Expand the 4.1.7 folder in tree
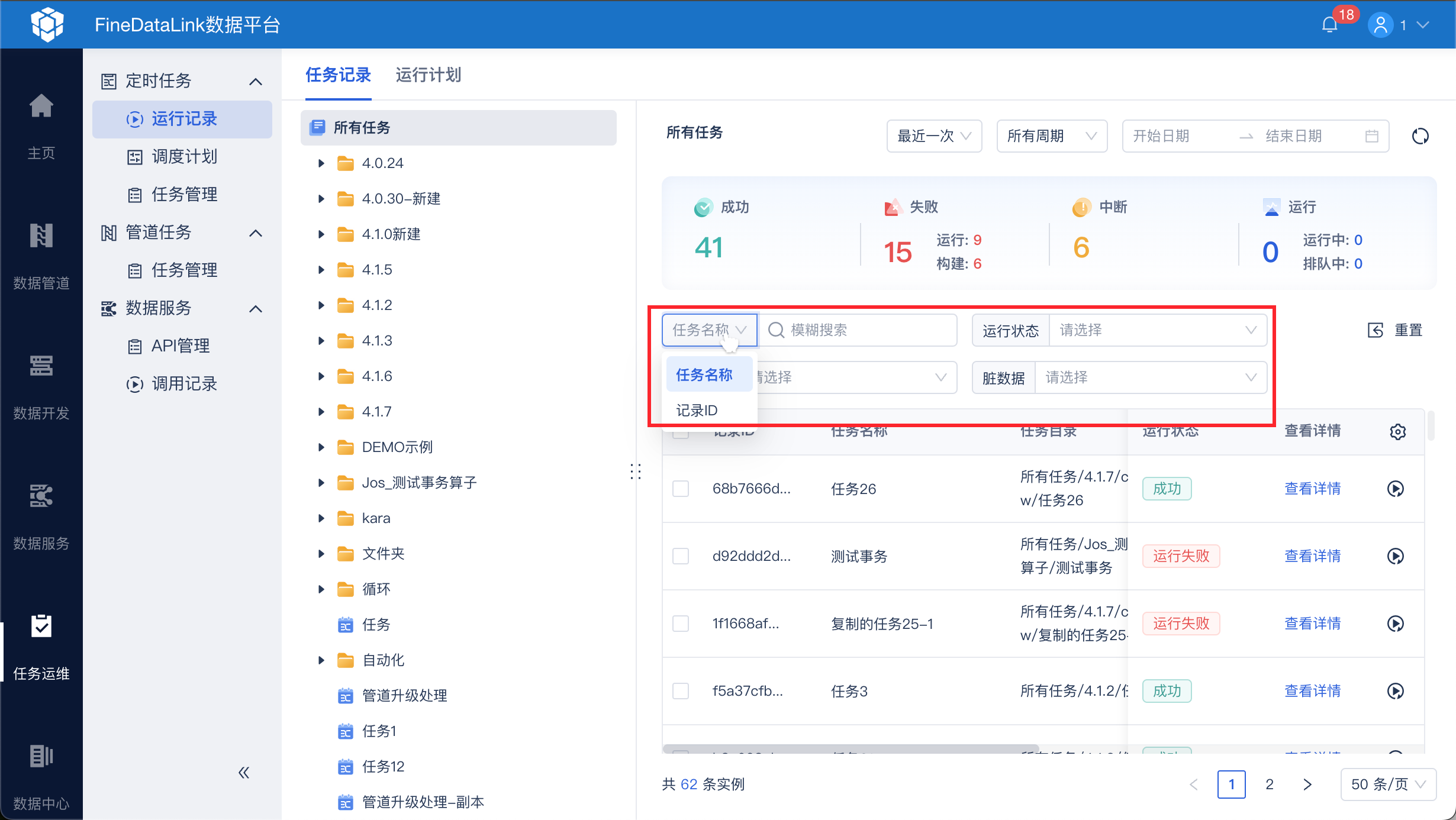This screenshot has width=1456, height=820. [x=321, y=412]
